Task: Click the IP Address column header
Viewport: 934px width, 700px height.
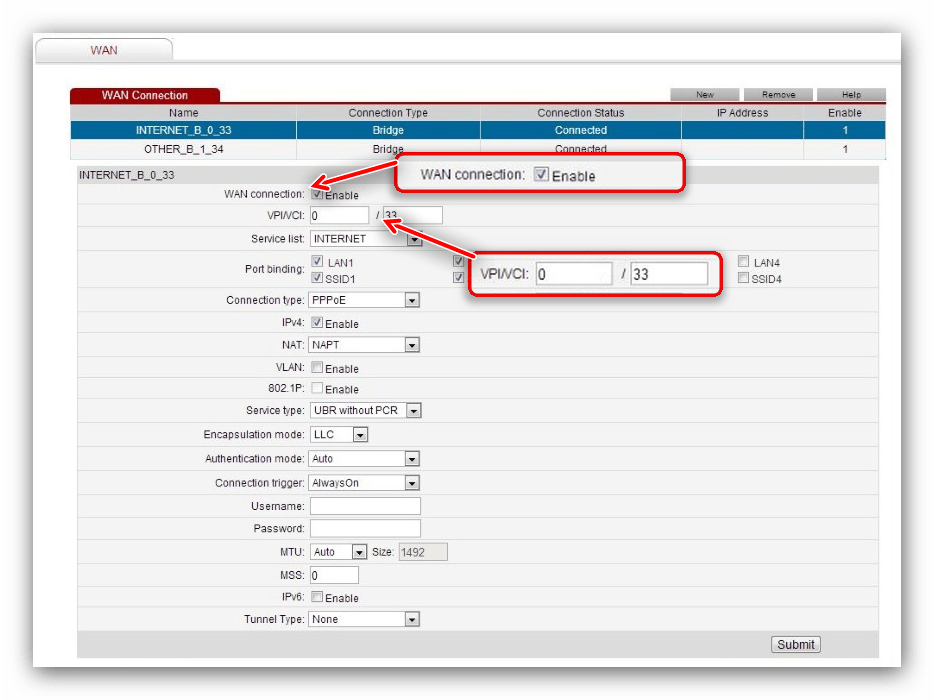Action: 742,113
